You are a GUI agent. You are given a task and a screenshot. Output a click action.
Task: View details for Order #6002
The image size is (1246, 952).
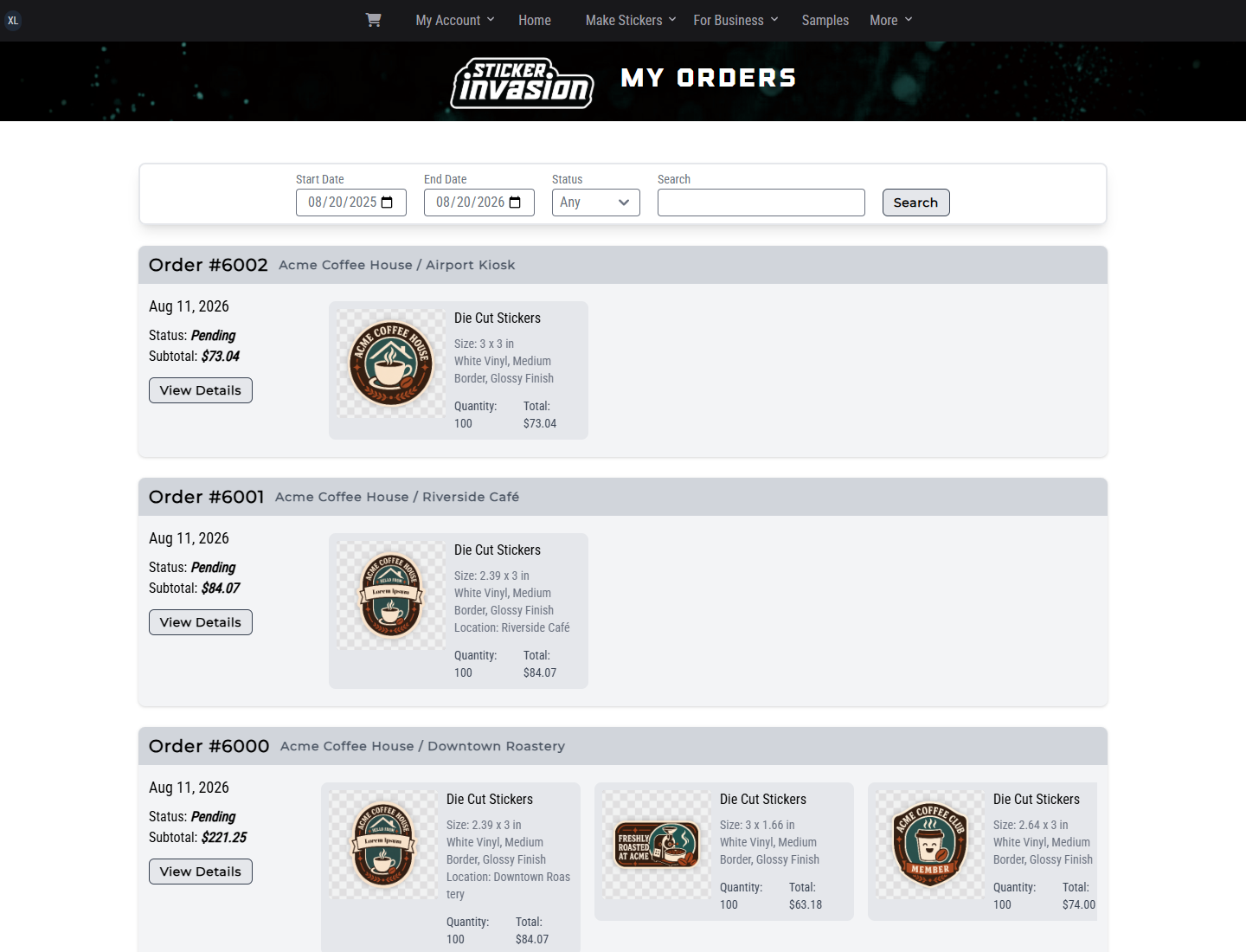201,390
